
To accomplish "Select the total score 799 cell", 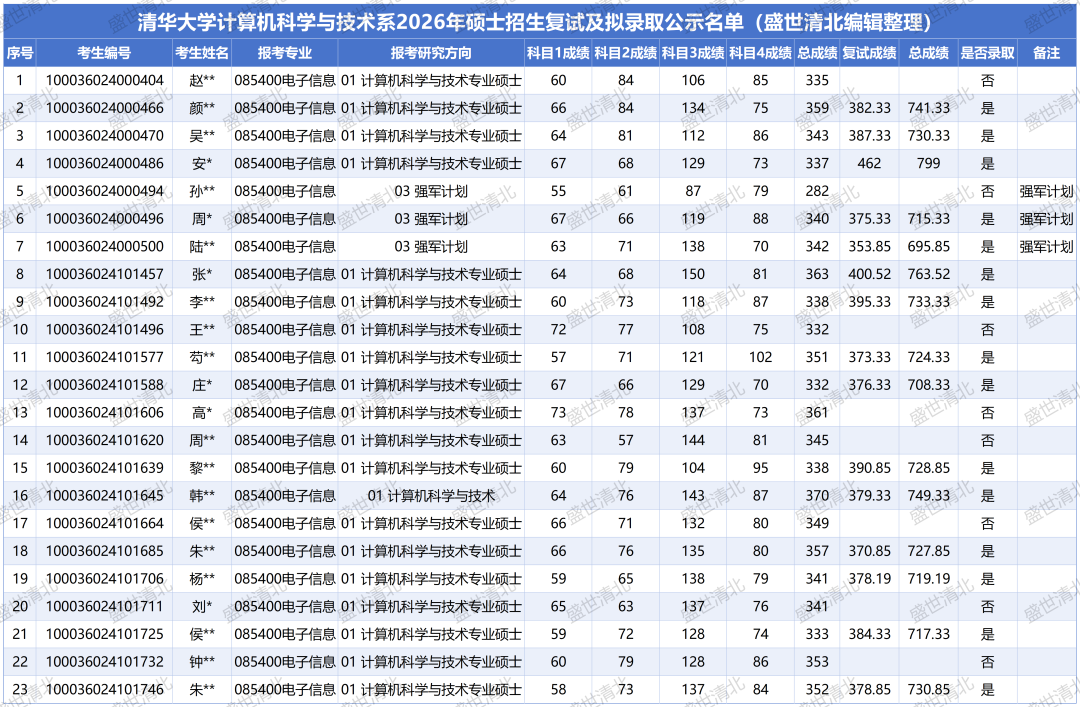I will (x=928, y=163).
